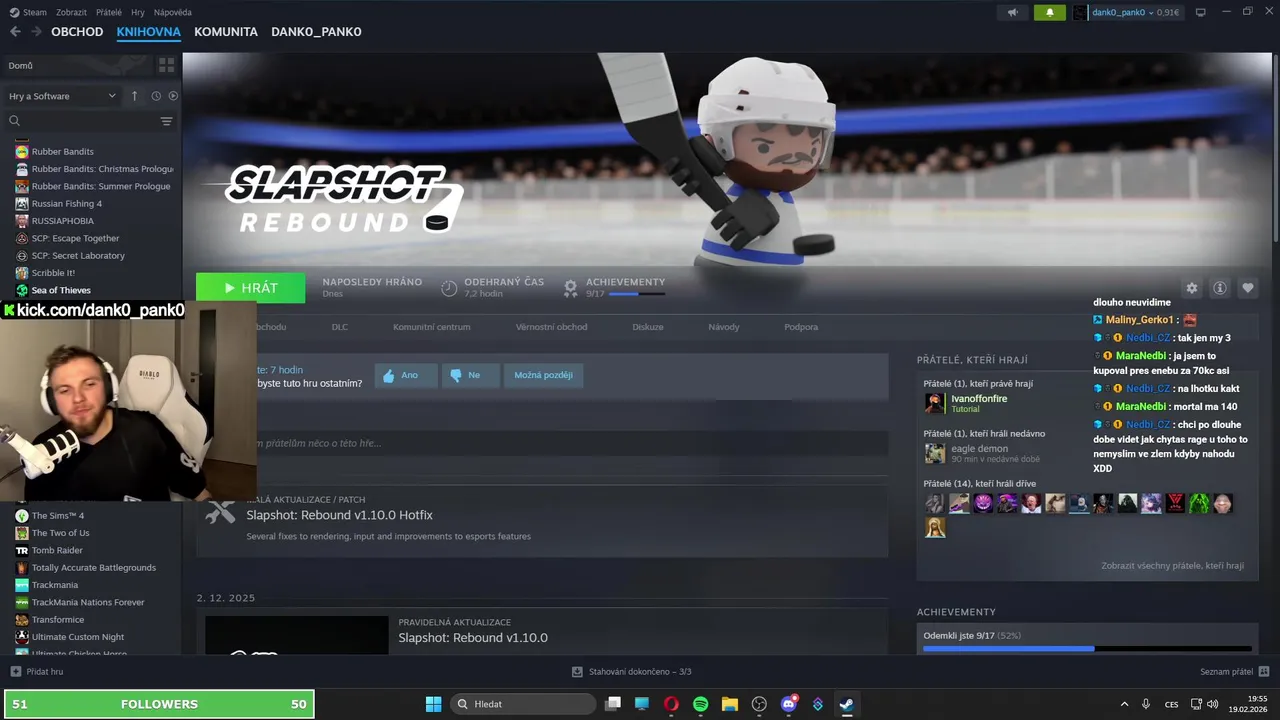Open Spotify from taskbar
1280x720 pixels.
pos(700,704)
